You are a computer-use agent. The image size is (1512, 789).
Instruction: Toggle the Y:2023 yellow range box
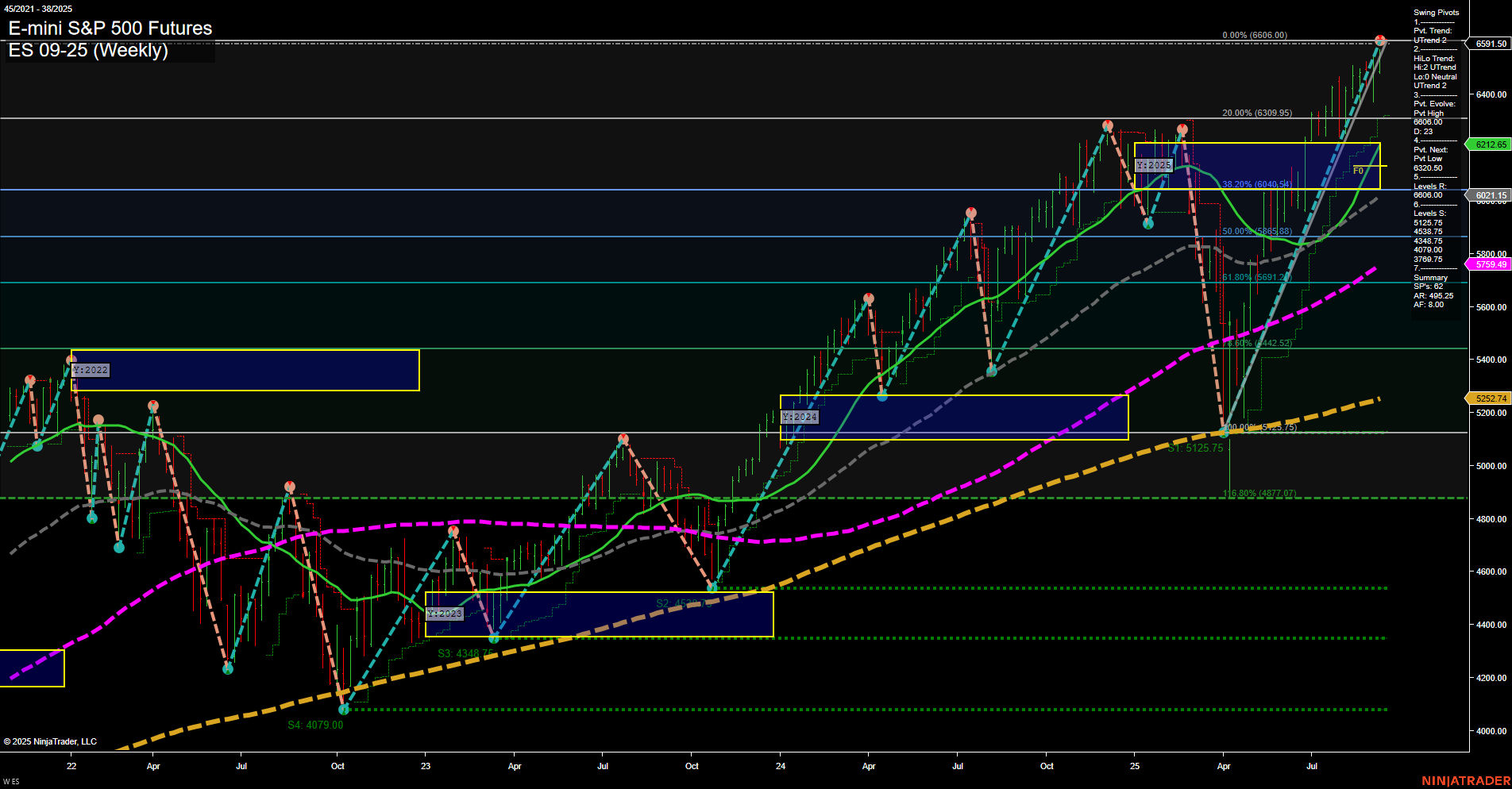445,613
